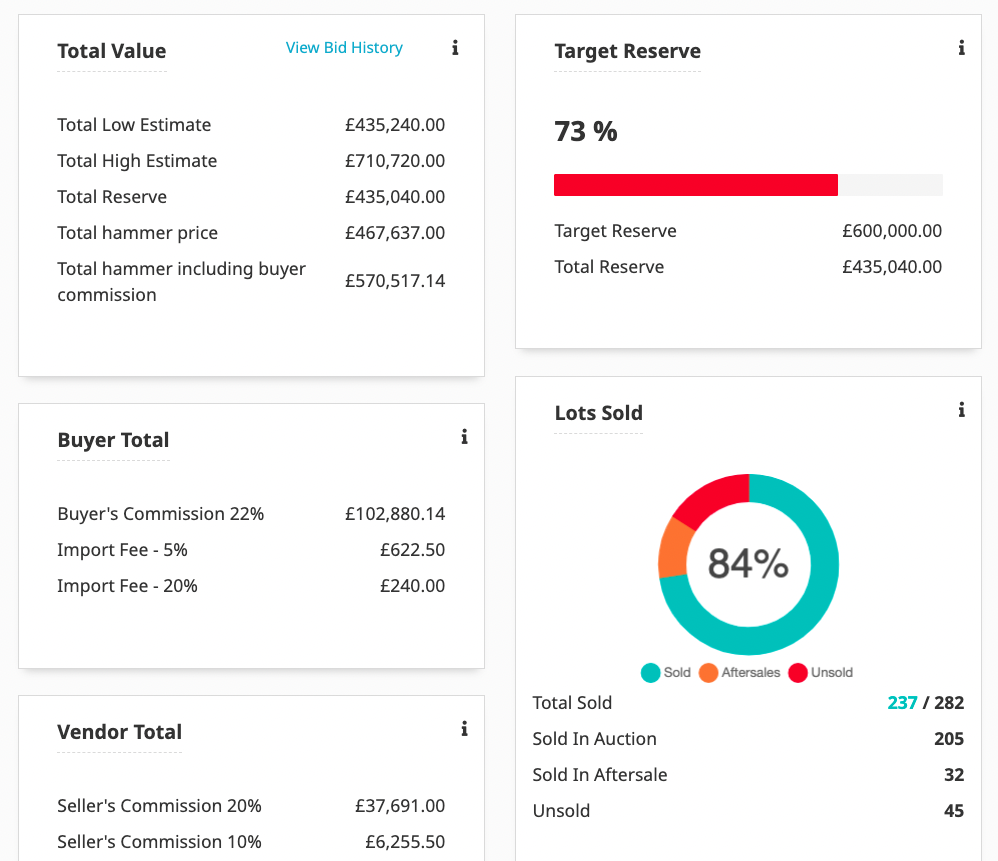This screenshot has width=998, height=861.
Task: Select the red Unsold legend icon
Action: [x=796, y=672]
